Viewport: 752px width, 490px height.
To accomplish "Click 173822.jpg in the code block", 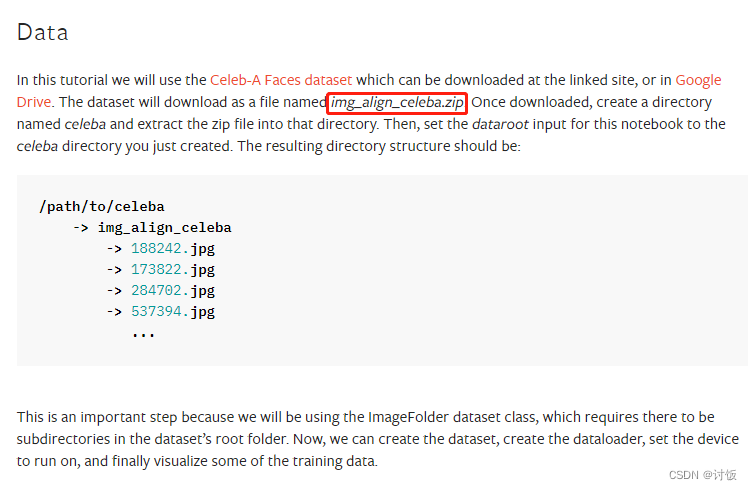I will point(173,270).
